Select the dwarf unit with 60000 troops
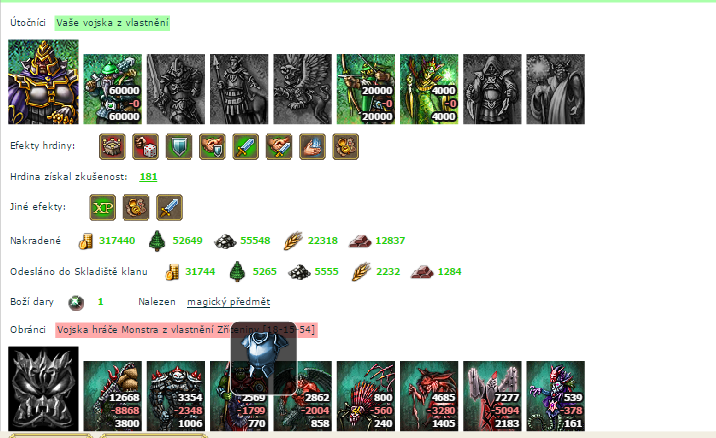 112,89
